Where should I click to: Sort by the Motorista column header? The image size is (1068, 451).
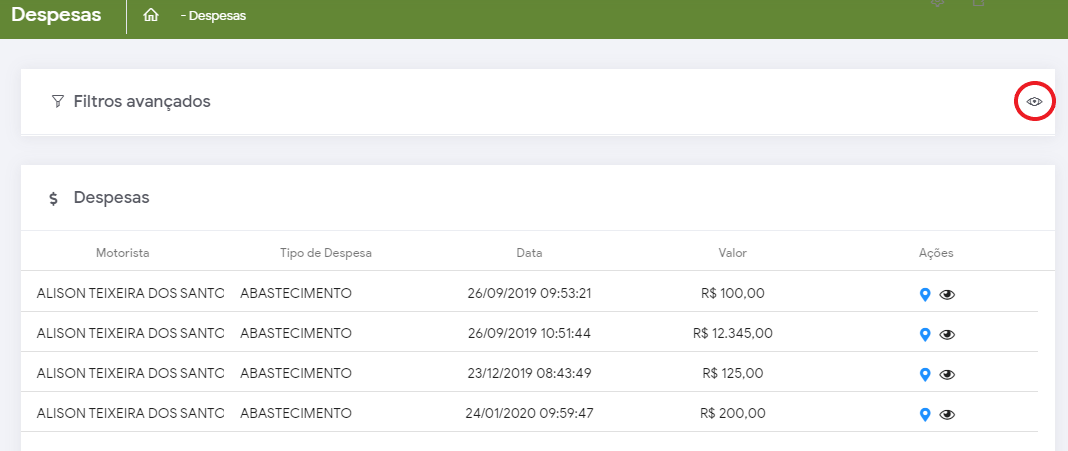[x=123, y=253]
